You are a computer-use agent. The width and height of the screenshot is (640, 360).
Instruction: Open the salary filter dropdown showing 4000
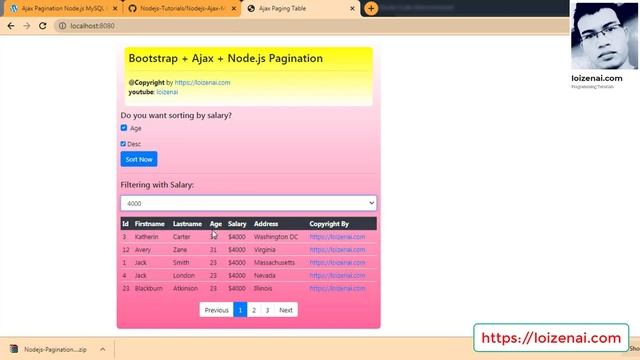[x=248, y=203]
